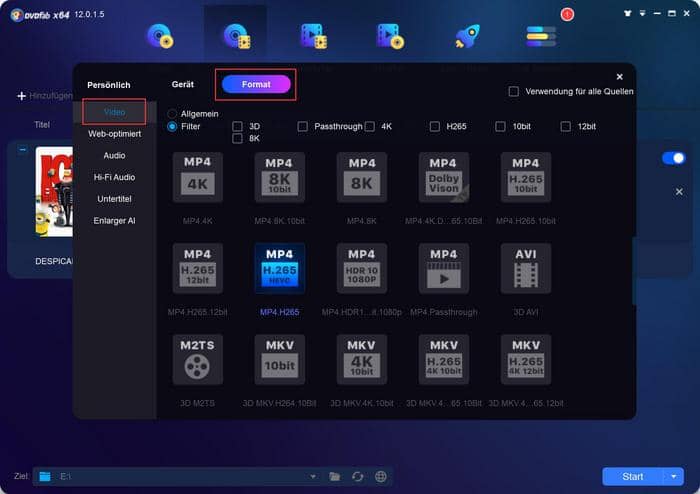The height and width of the screenshot is (494, 700).
Task: Choose the MP4 Passthrough format
Action: pos(443,267)
